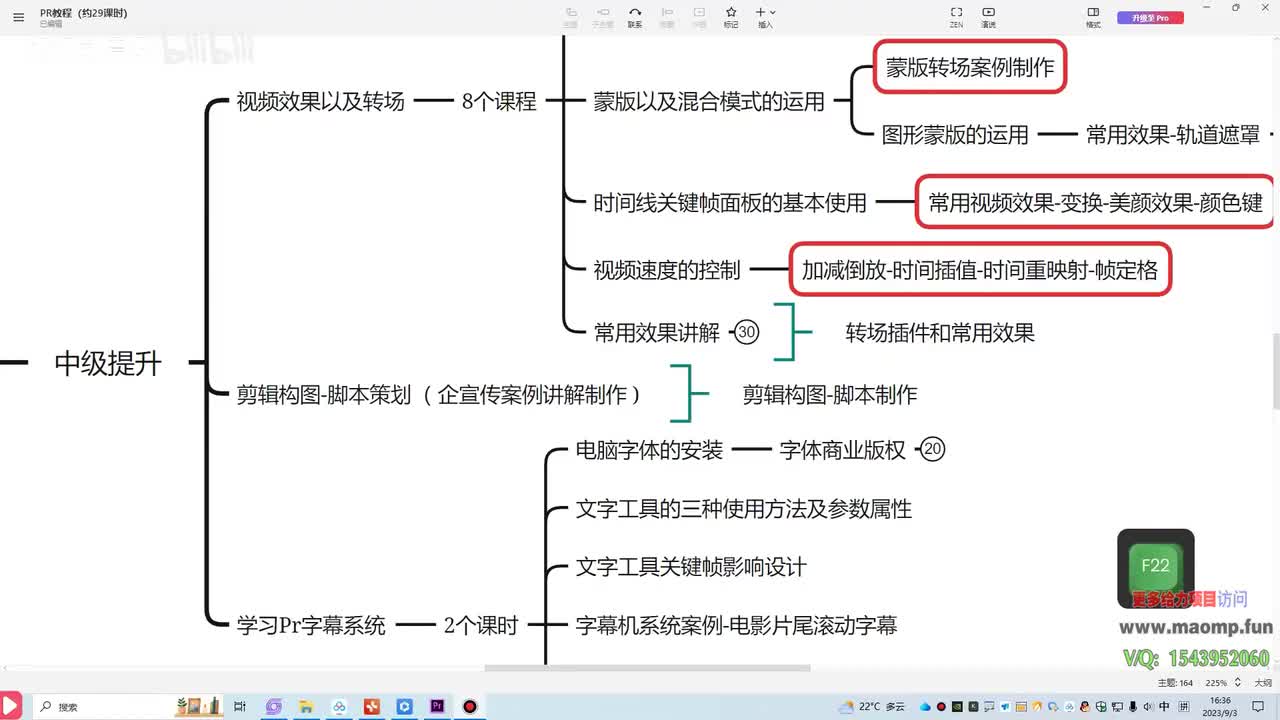This screenshot has width=1280, height=720.
Task: Click the document title PR教程
Action: pyautogui.click(x=83, y=13)
